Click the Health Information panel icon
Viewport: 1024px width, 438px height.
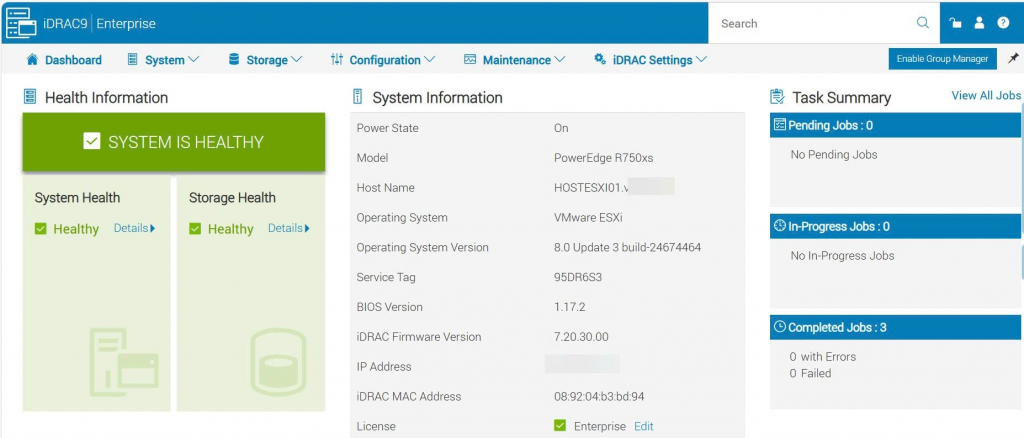[x=29, y=97]
